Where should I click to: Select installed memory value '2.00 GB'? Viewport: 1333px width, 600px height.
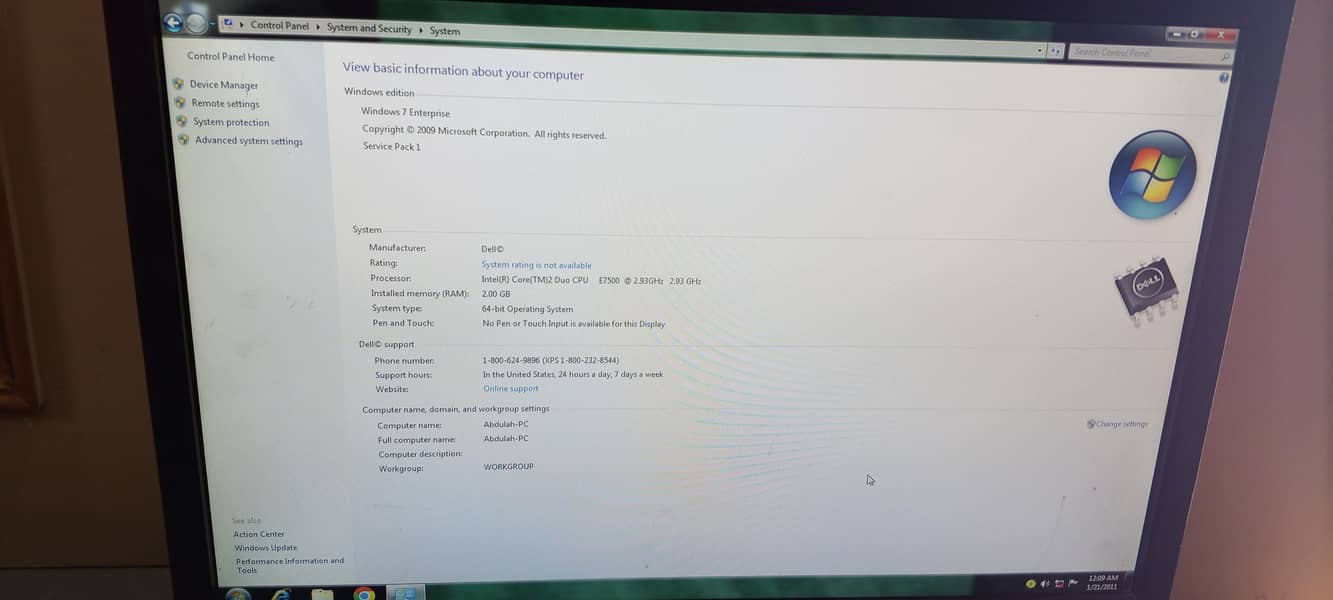[496, 294]
